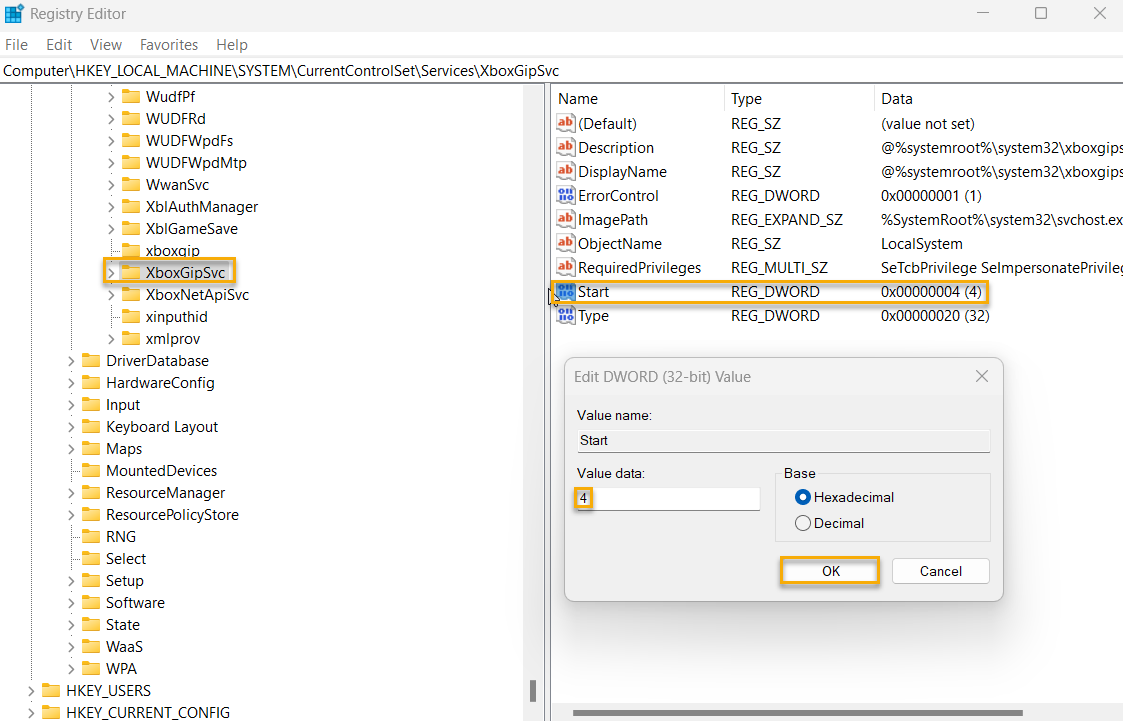The height and width of the screenshot is (721, 1123).
Task: Click the DWORD icon beside ErrorControl
Action: pos(566,196)
